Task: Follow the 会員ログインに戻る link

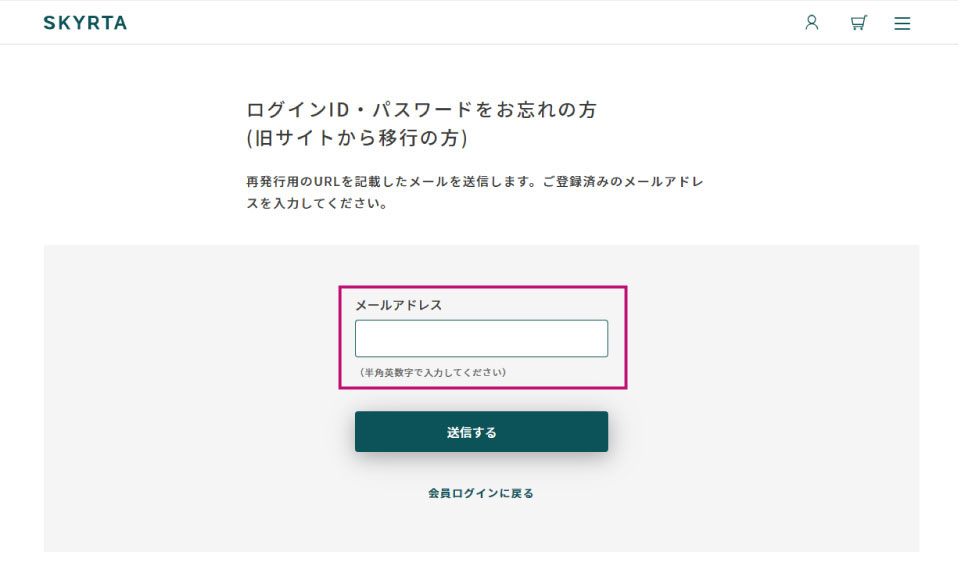Action: (481, 493)
